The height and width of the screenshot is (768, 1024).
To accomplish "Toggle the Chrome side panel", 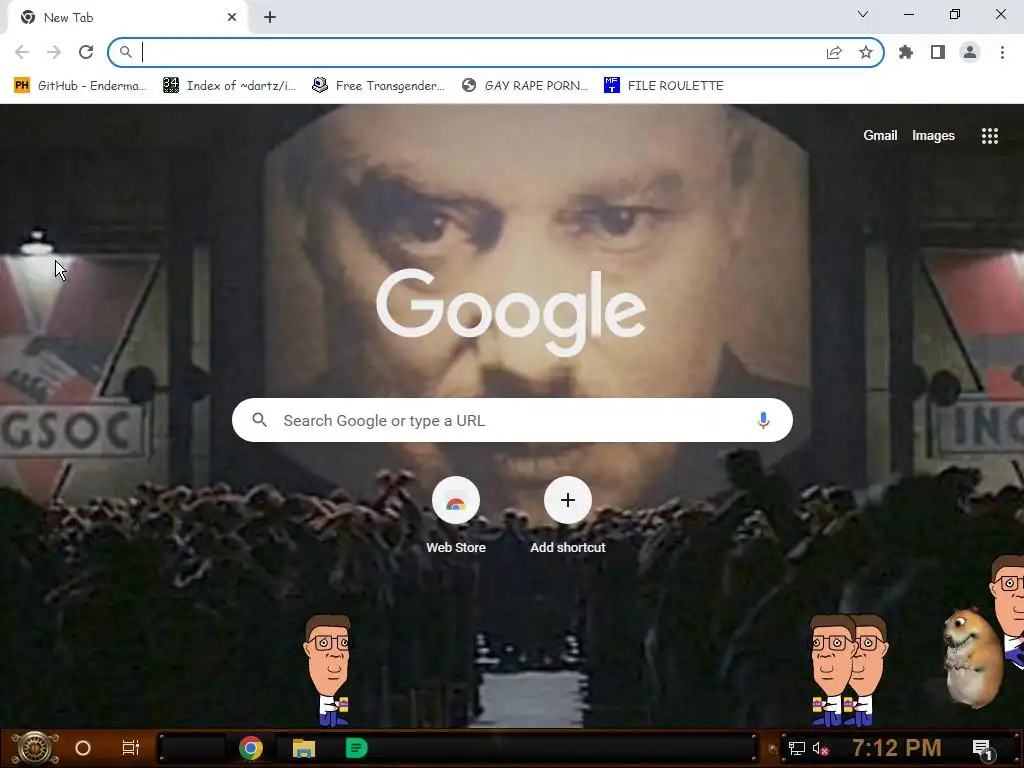I will pos(938,52).
